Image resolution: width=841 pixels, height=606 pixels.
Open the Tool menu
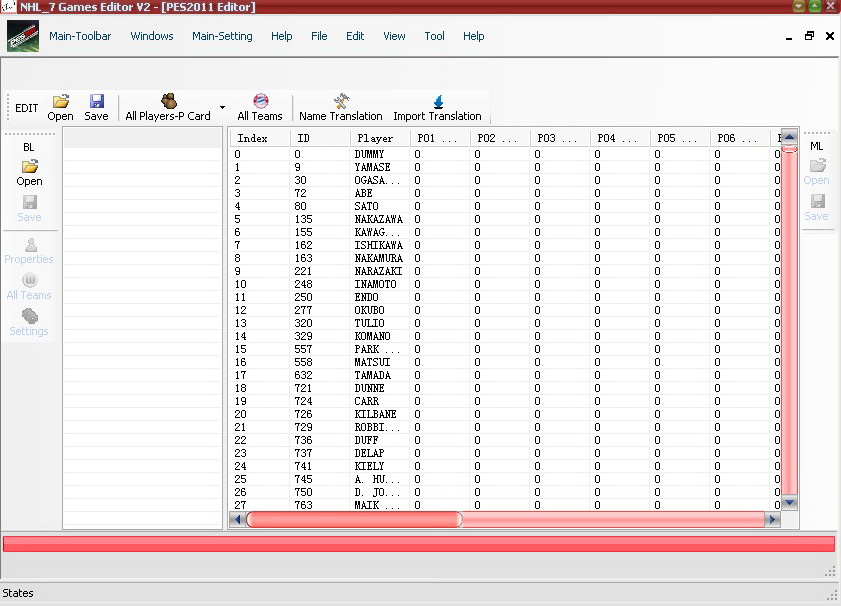434,36
